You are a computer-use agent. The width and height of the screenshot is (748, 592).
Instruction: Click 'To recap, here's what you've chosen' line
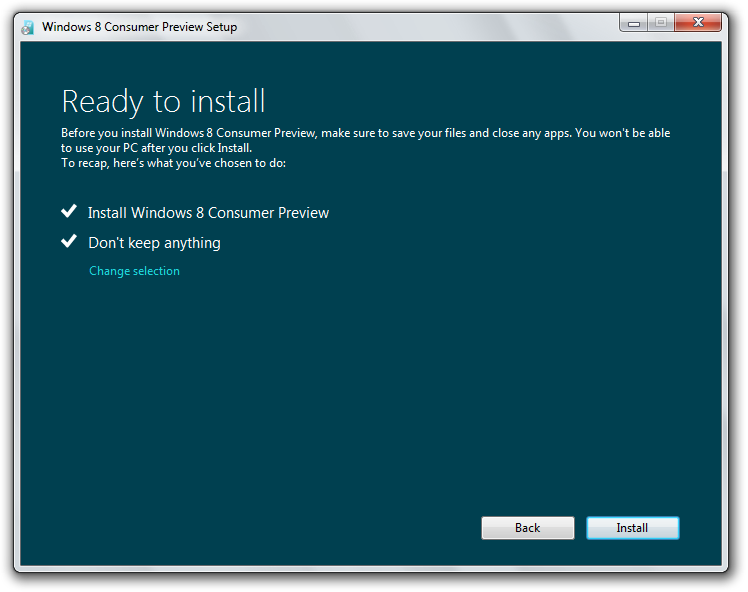pyautogui.click(x=174, y=163)
